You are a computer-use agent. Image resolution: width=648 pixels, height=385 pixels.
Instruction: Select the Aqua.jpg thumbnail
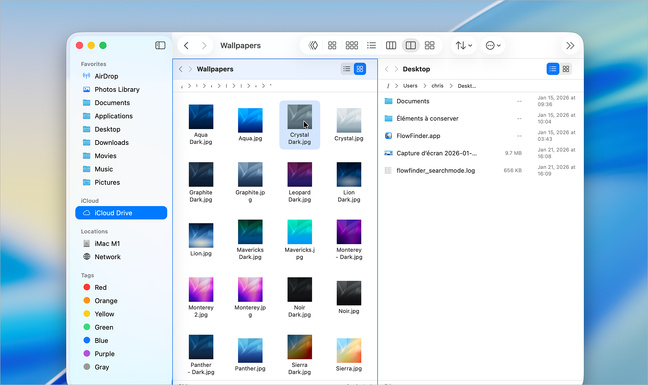tap(250, 120)
